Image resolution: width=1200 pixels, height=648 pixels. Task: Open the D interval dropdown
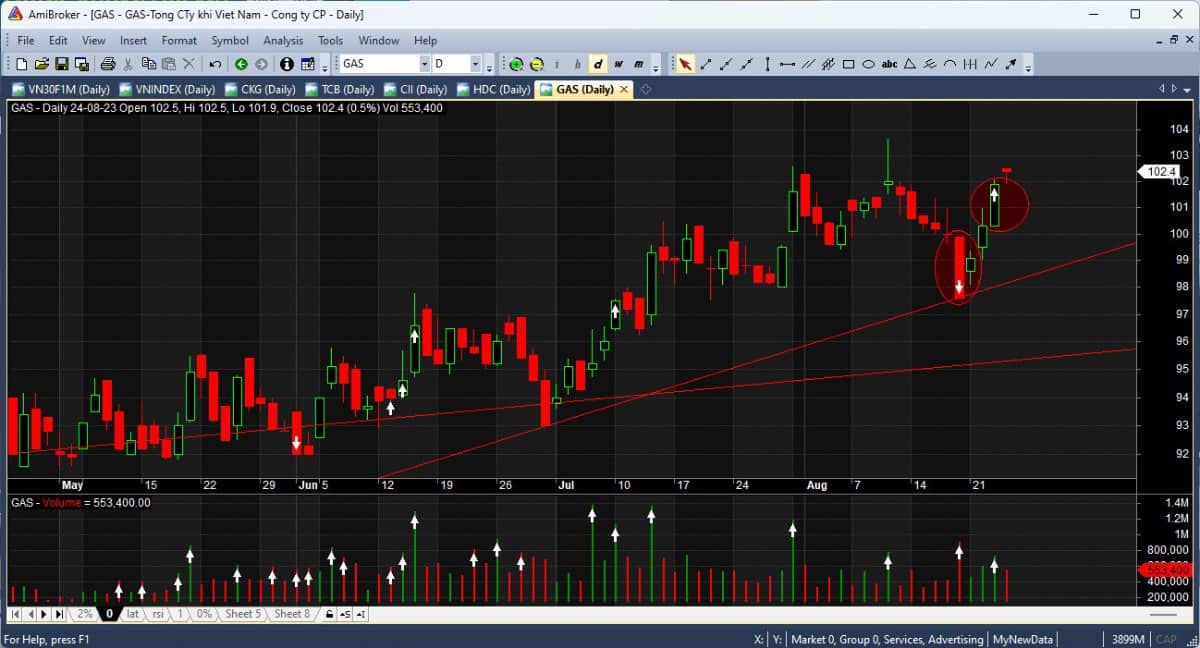click(x=475, y=64)
